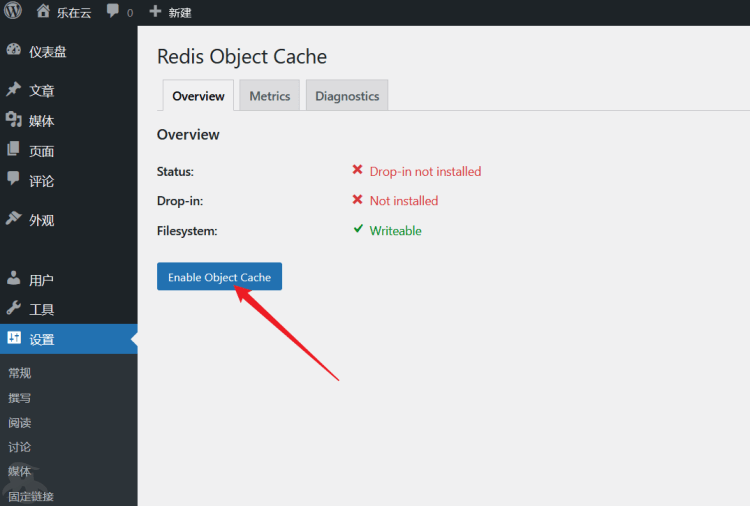
Task: Click the 文章 pushpin icon
Action: [14, 89]
